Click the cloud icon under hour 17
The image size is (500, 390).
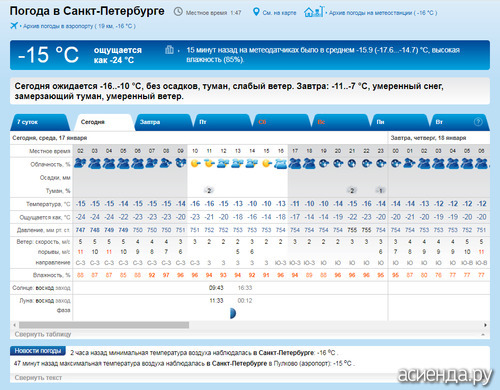click(295, 163)
